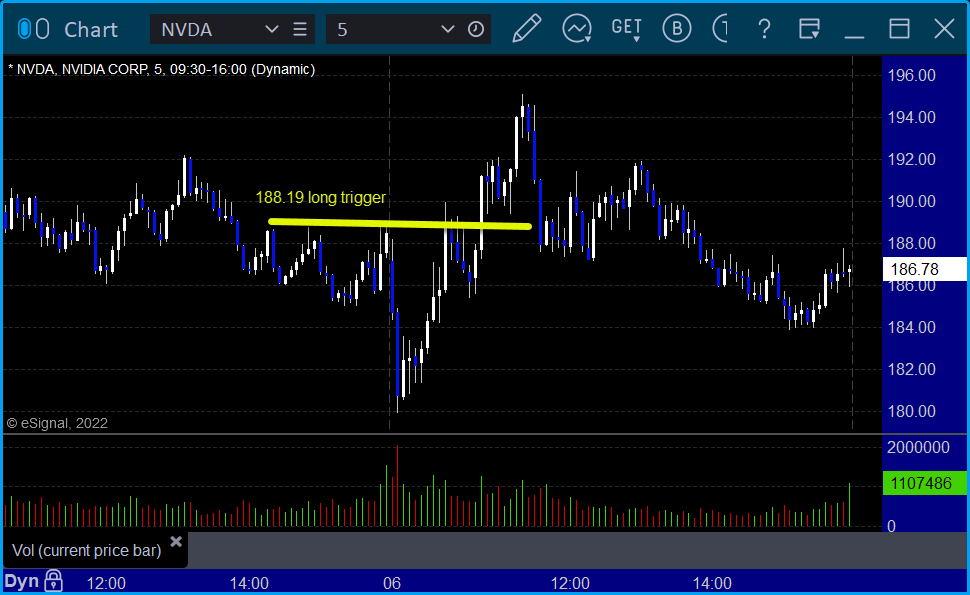
Task: Select the pencil drawing tools icon
Action: pyautogui.click(x=526, y=29)
